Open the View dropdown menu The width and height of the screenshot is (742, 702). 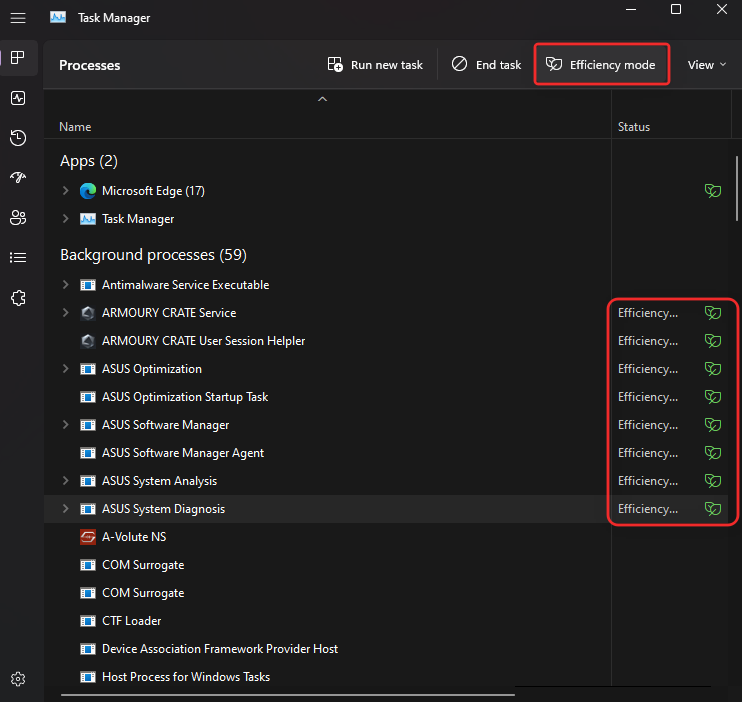[x=706, y=65]
